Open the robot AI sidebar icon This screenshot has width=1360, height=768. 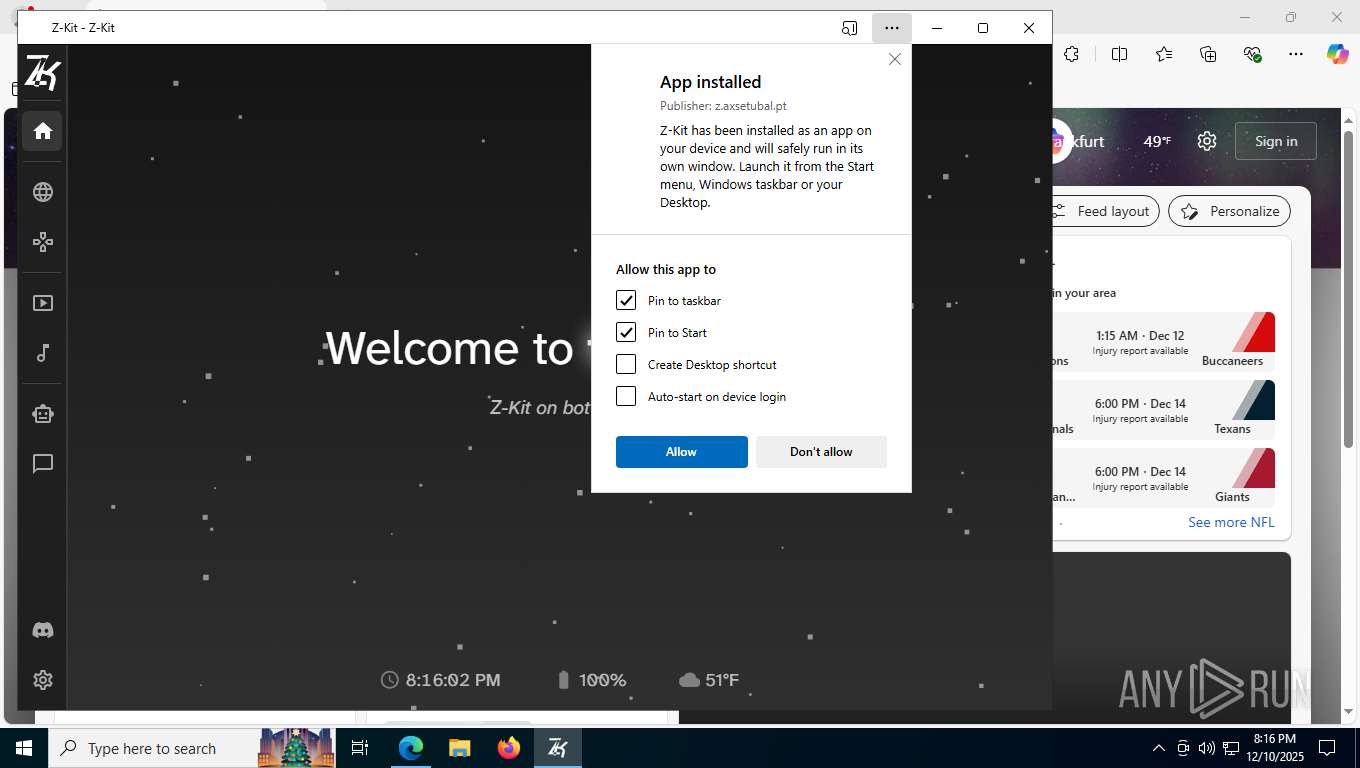tap(42, 414)
